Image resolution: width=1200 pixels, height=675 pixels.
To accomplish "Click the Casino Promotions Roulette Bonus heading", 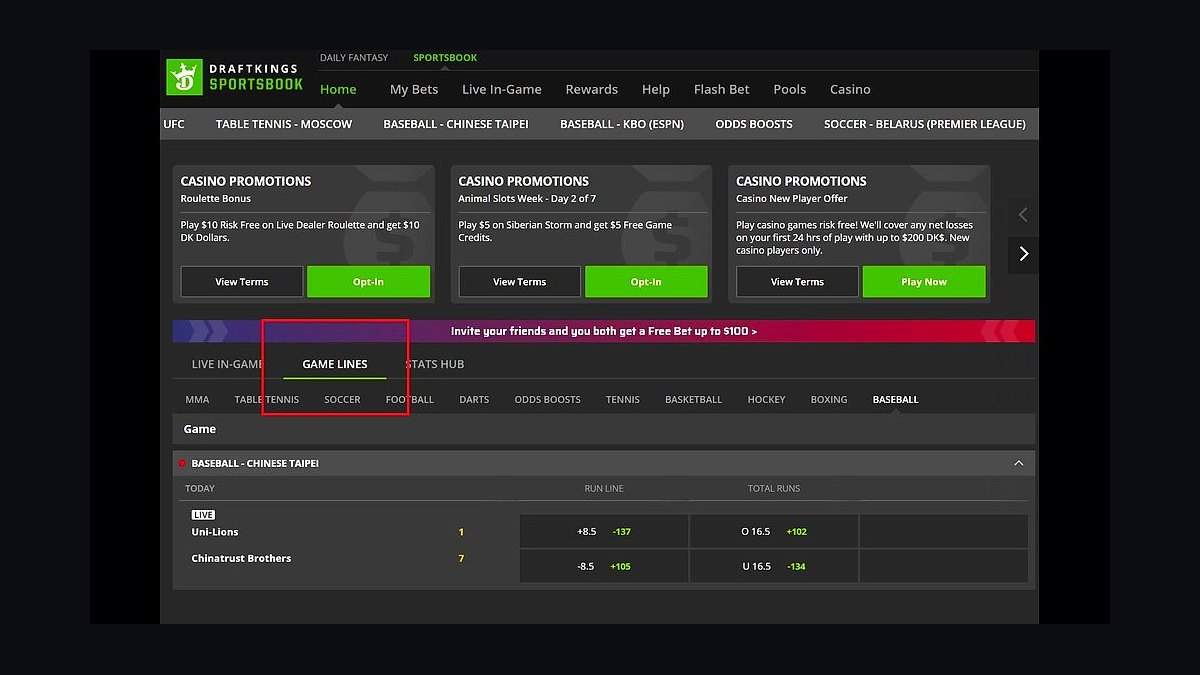I will point(246,181).
